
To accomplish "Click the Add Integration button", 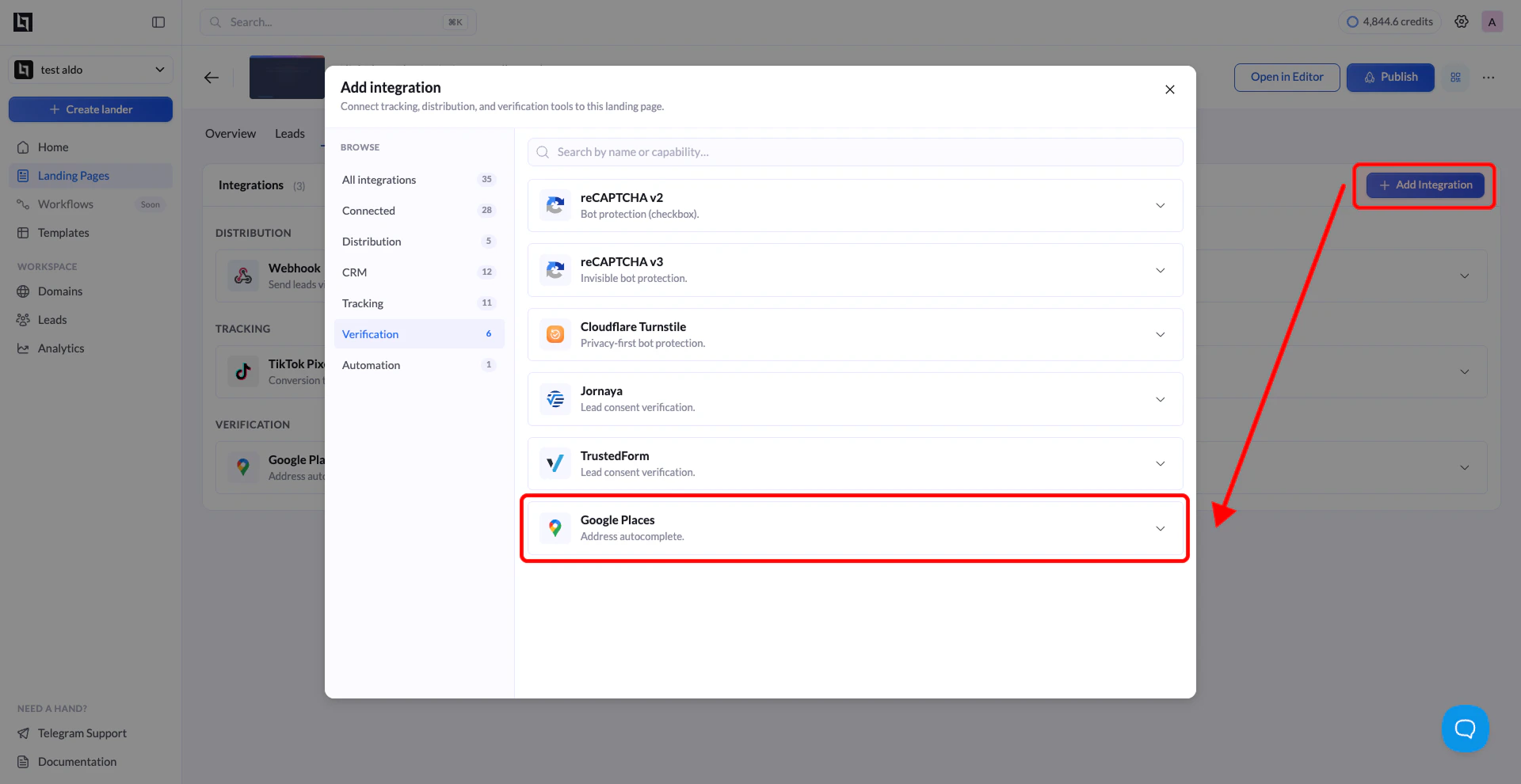I will 1425,185.
